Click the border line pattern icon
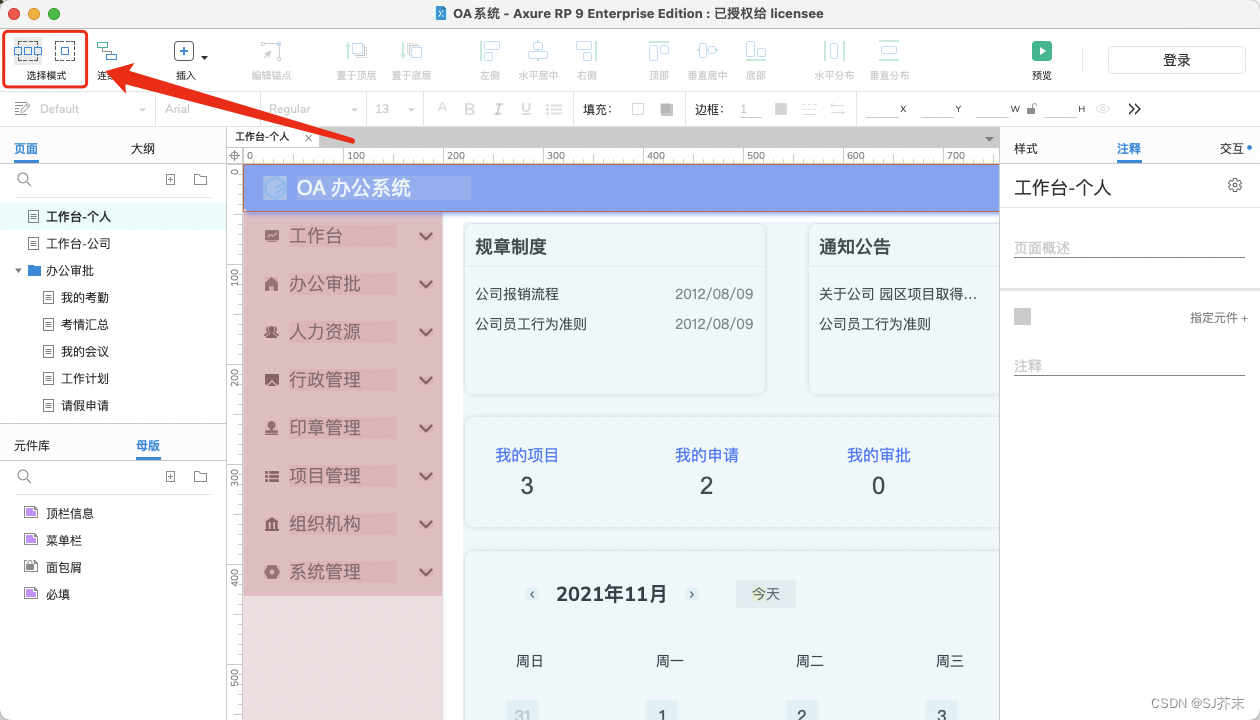The height and width of the screenshot is (720, 1260). [x=809, y=109]
